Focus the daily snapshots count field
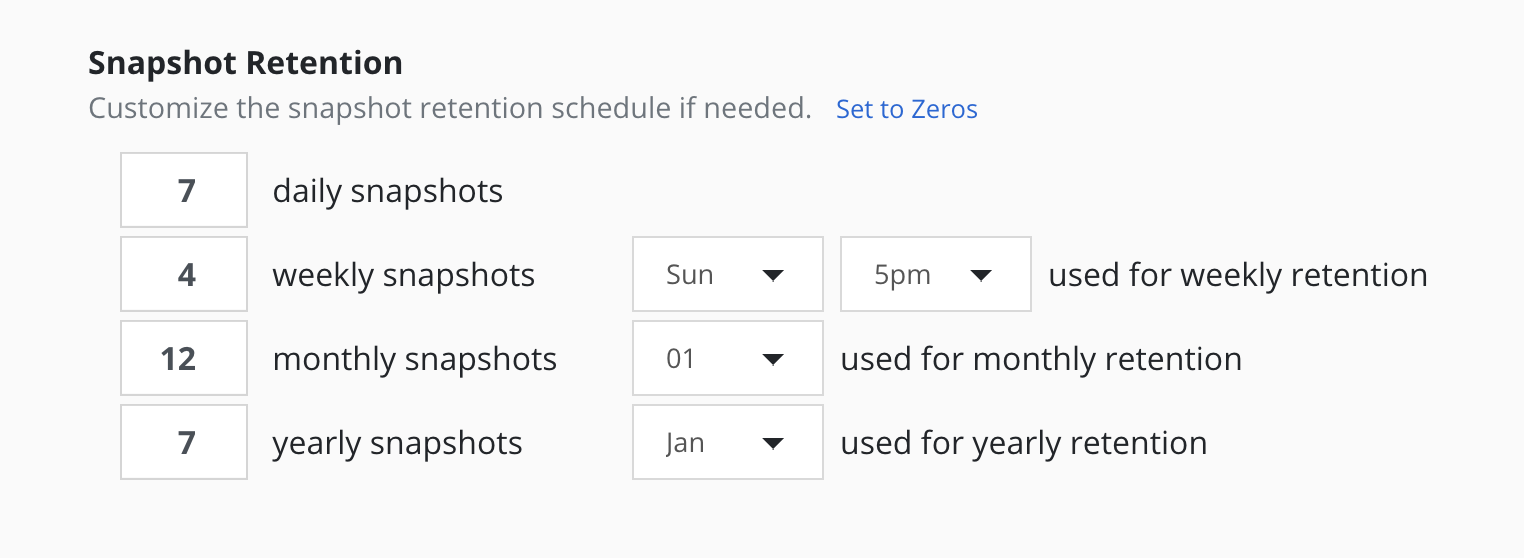 (x=184, y=190)
